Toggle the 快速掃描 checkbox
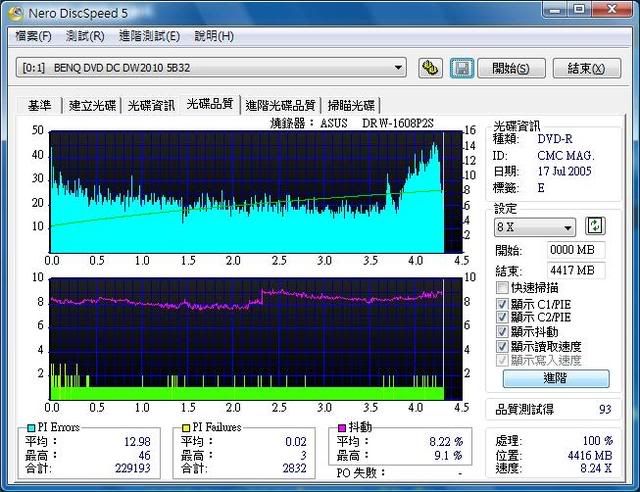This screenshot has width=640, height=492. [x=502, y=288]
